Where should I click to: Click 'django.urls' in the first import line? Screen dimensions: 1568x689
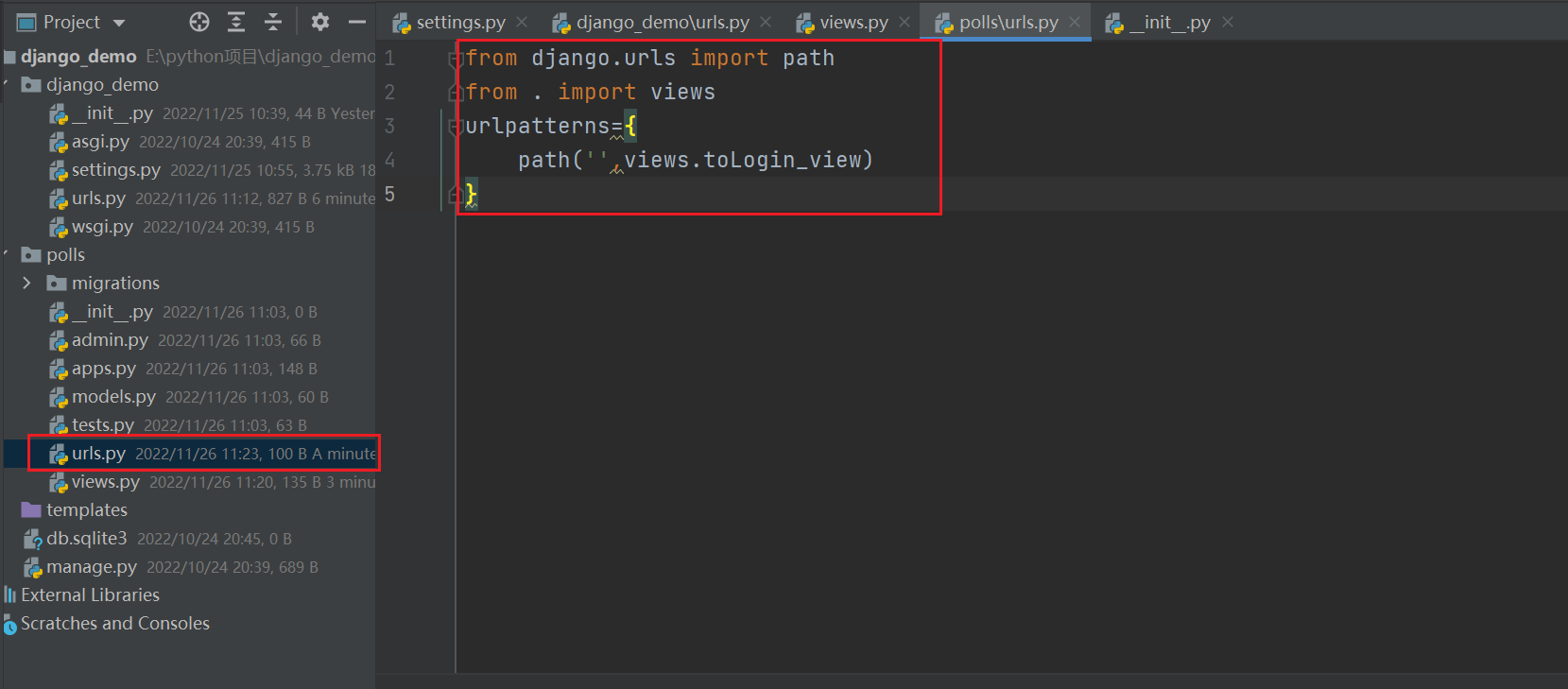pos(603,58)
